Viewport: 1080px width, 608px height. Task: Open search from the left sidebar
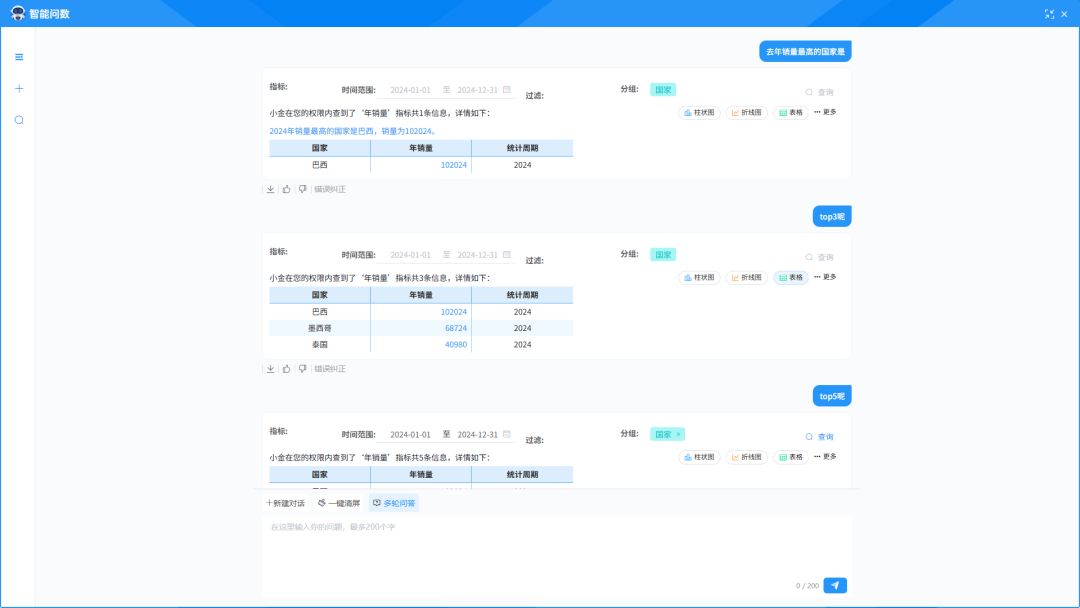click(19, 120)
